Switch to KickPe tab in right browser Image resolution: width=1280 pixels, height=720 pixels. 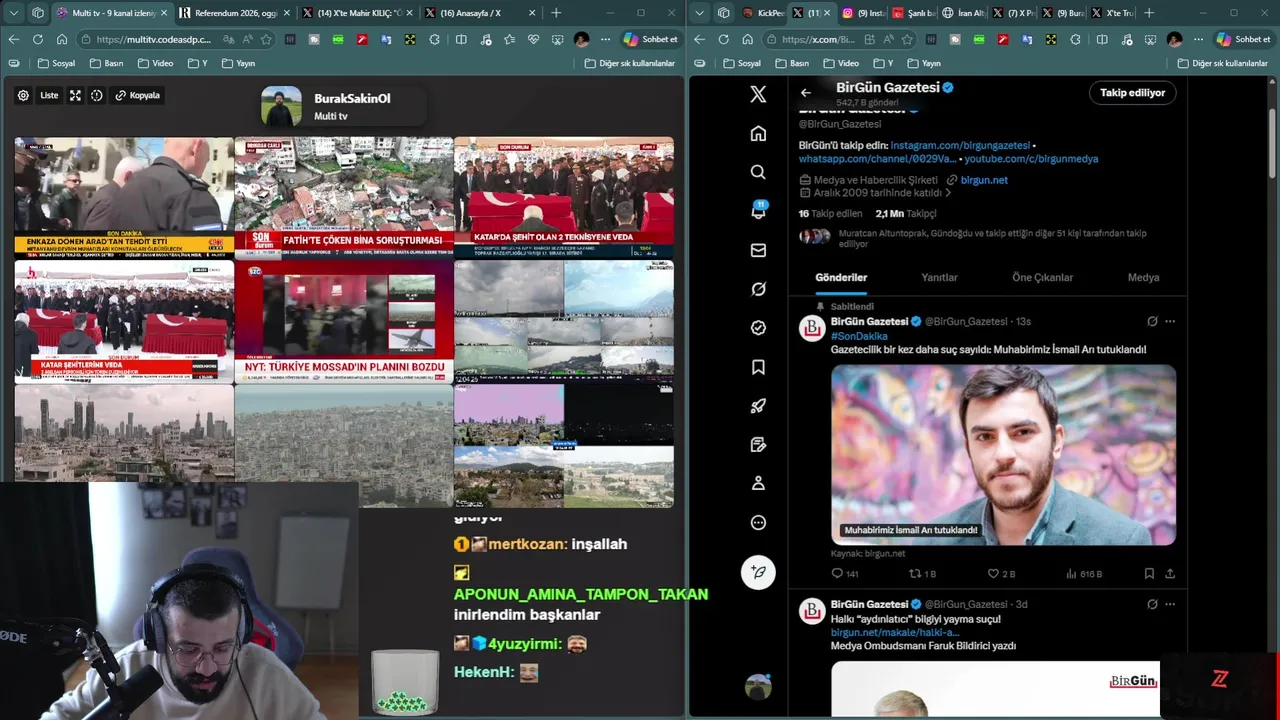click(x=763, y=13)
